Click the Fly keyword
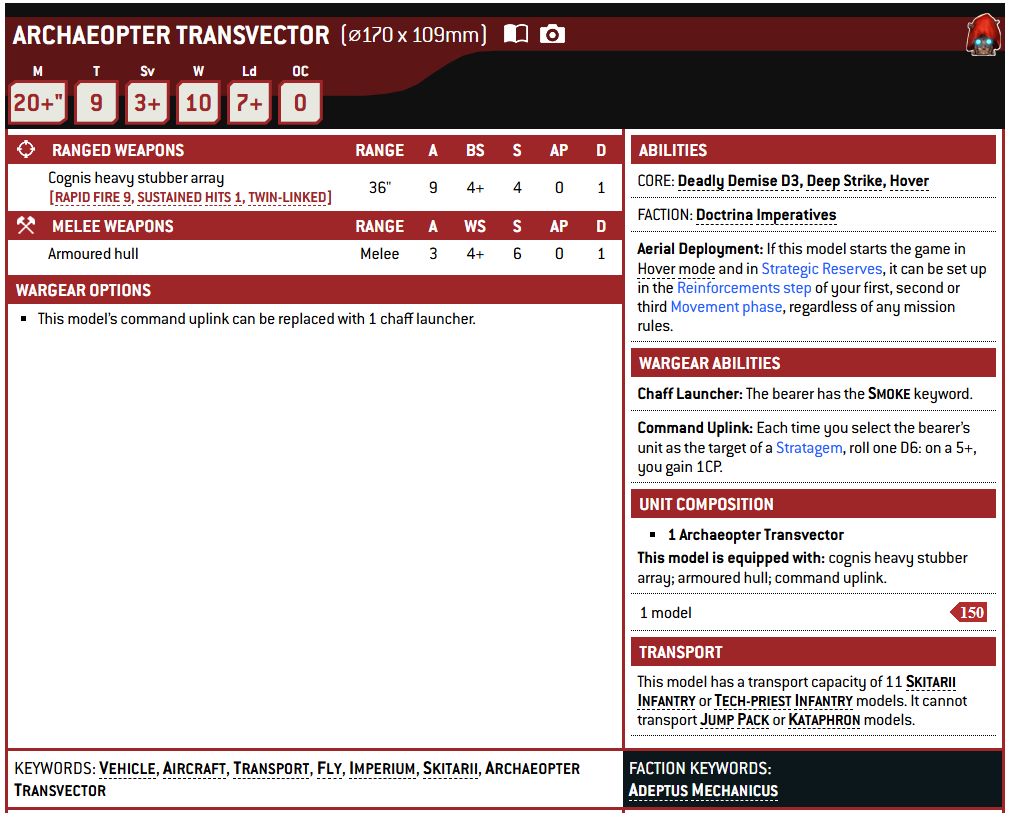Image resolution: width=1009 pixels, height=813 pixels. (329, 769)
